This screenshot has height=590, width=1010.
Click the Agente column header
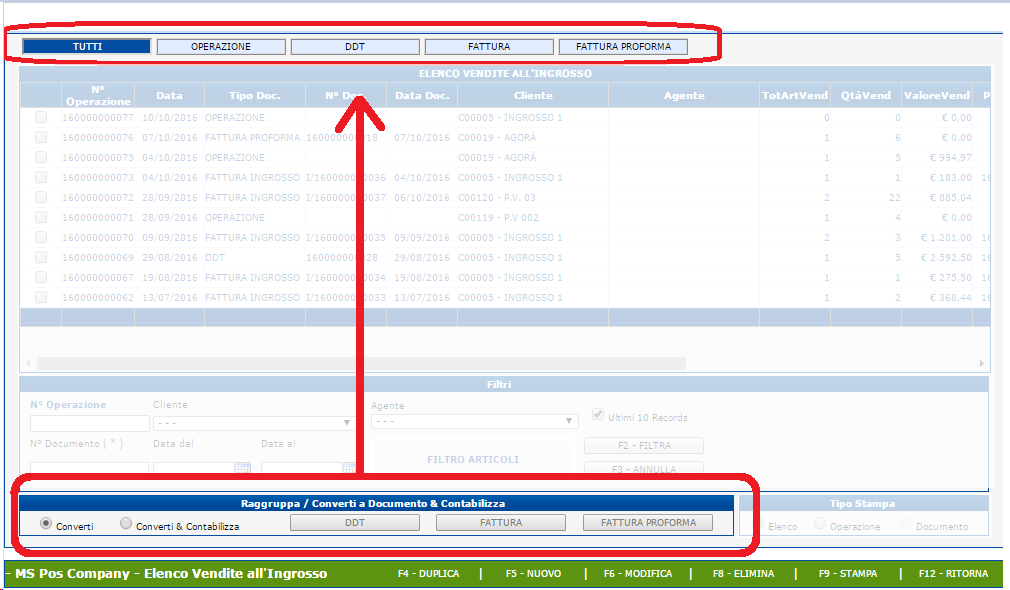(684, 95)
